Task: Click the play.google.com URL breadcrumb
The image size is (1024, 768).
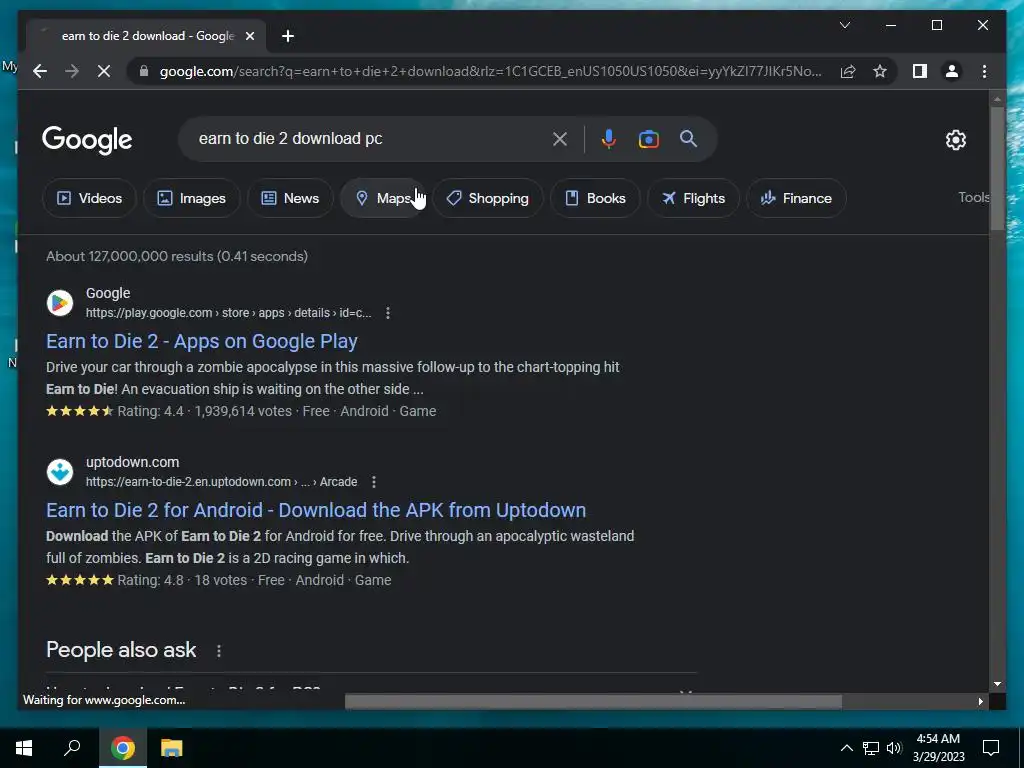Action: [x=229, y=313]
